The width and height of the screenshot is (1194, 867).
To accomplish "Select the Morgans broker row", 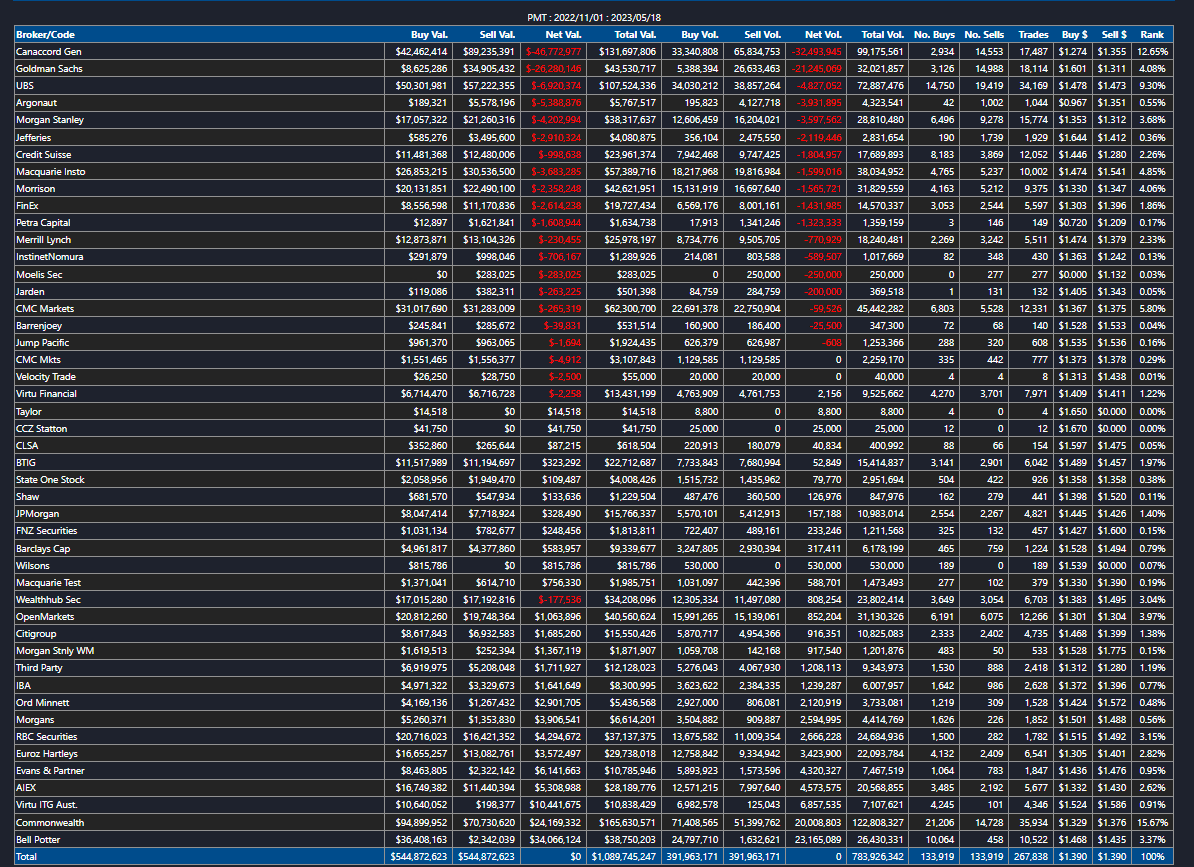I will (594, 720).
